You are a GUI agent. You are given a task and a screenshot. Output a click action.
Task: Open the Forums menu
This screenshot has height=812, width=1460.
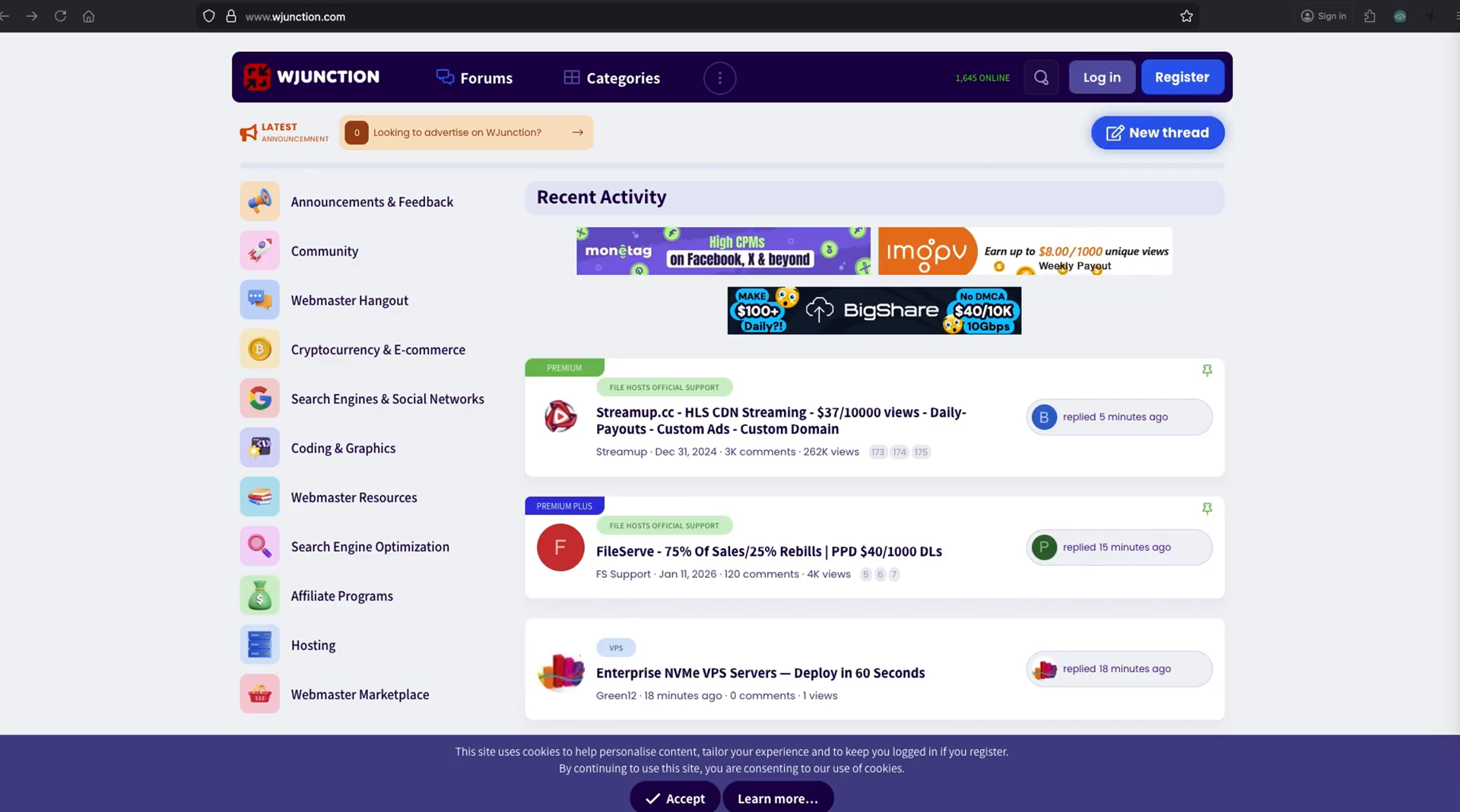click(474, 78)
